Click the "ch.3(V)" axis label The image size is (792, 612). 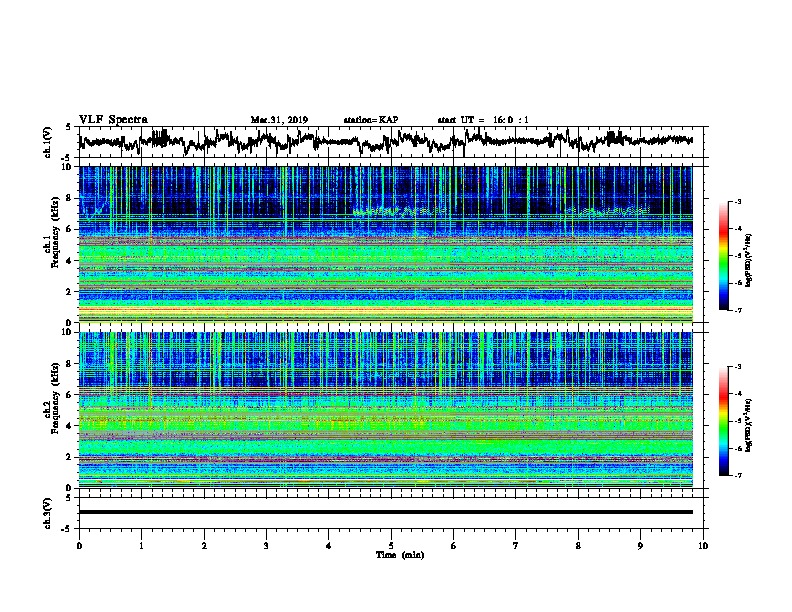click(48, 513)
